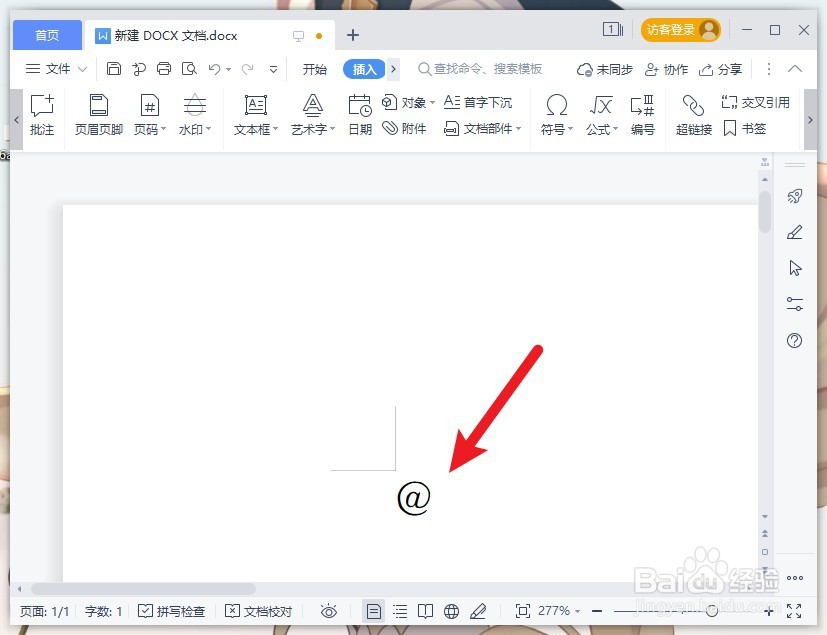
Task: Expand the quick access toolbar customize arrow
Action: pos(273,69)
